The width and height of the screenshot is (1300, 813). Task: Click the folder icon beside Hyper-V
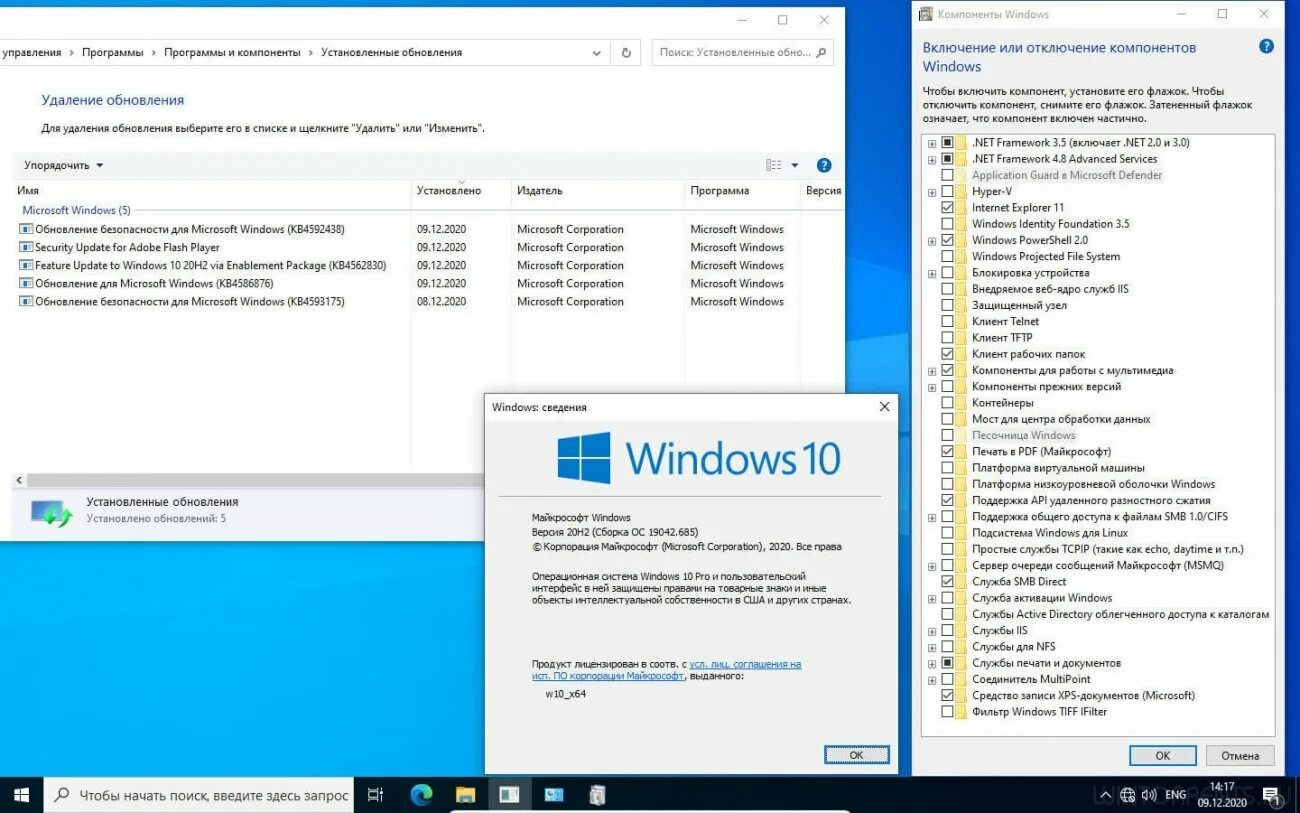[961, 191]
